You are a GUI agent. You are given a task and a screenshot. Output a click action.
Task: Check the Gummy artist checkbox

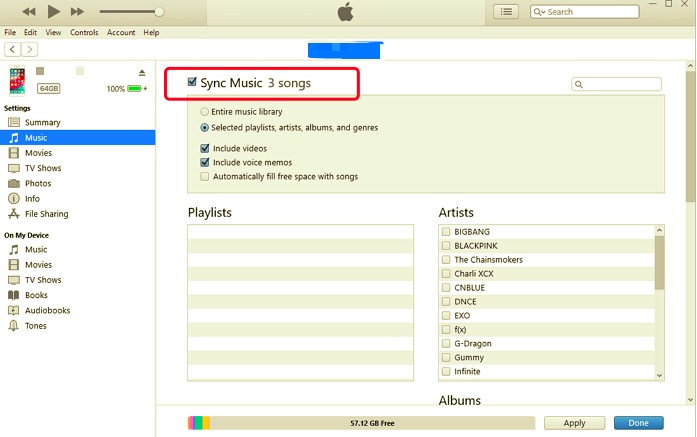click(446, 357)
